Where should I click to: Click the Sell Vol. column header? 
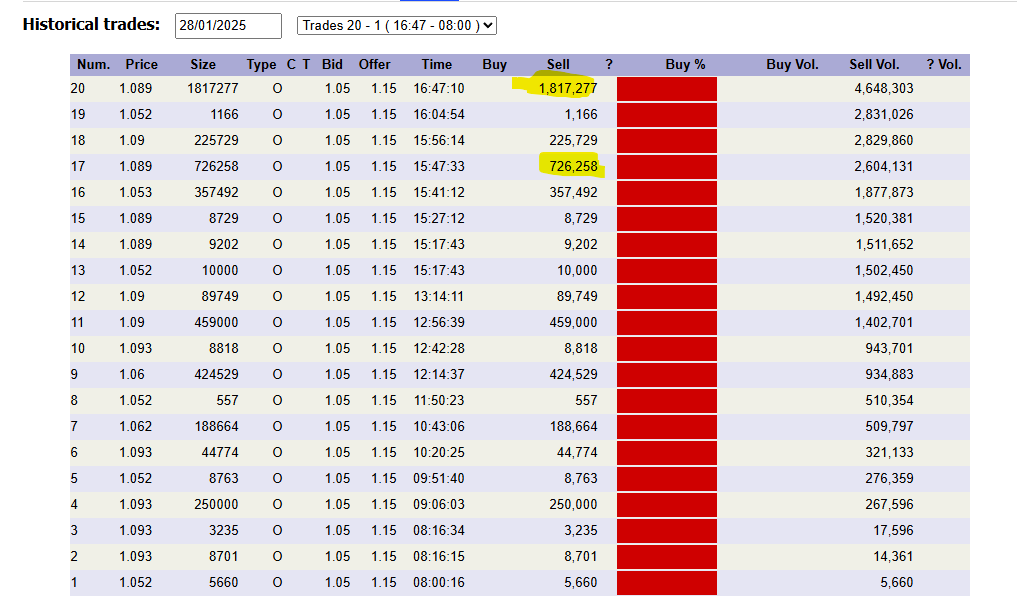[874, 64]
